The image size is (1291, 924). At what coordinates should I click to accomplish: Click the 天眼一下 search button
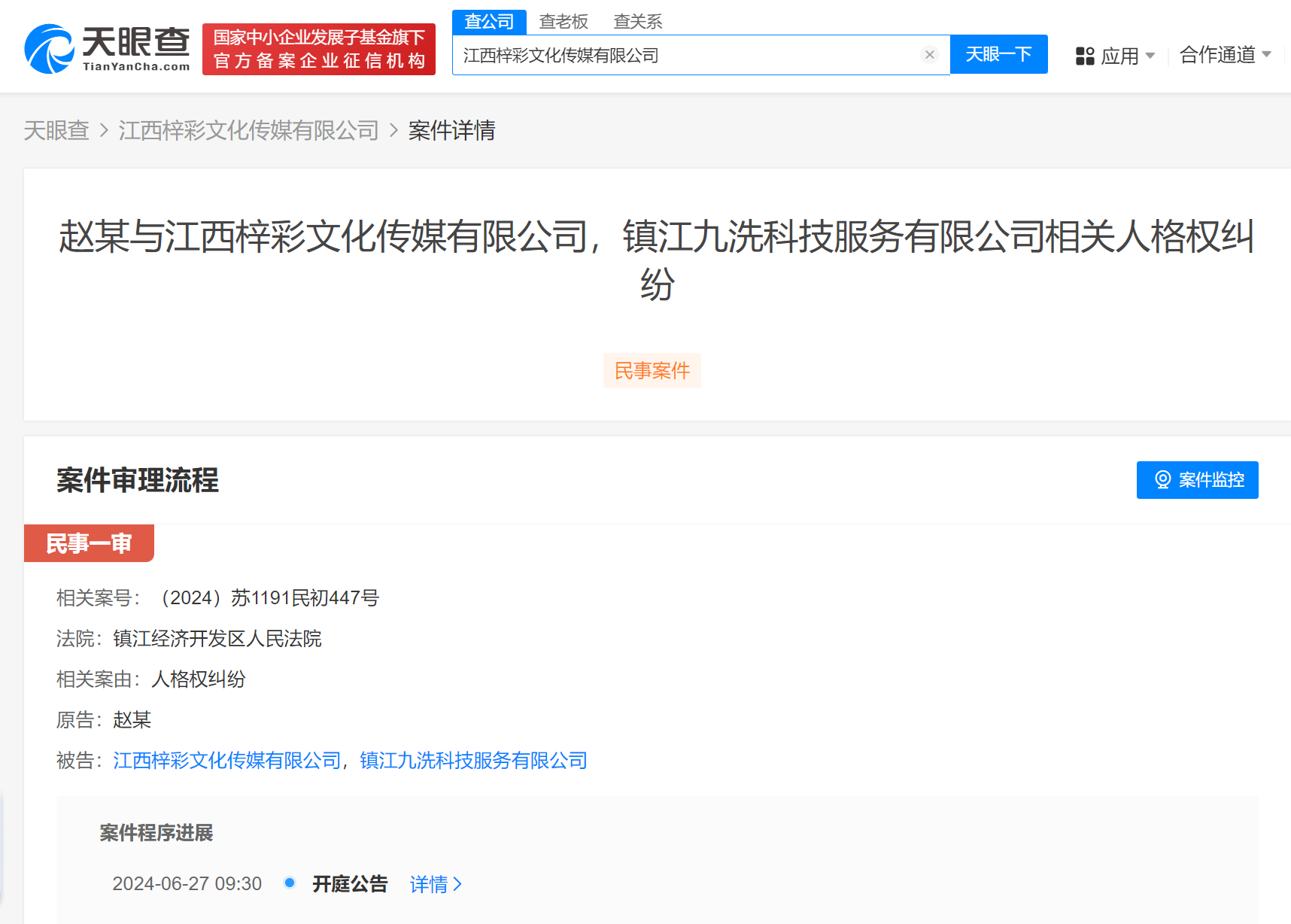998,53
